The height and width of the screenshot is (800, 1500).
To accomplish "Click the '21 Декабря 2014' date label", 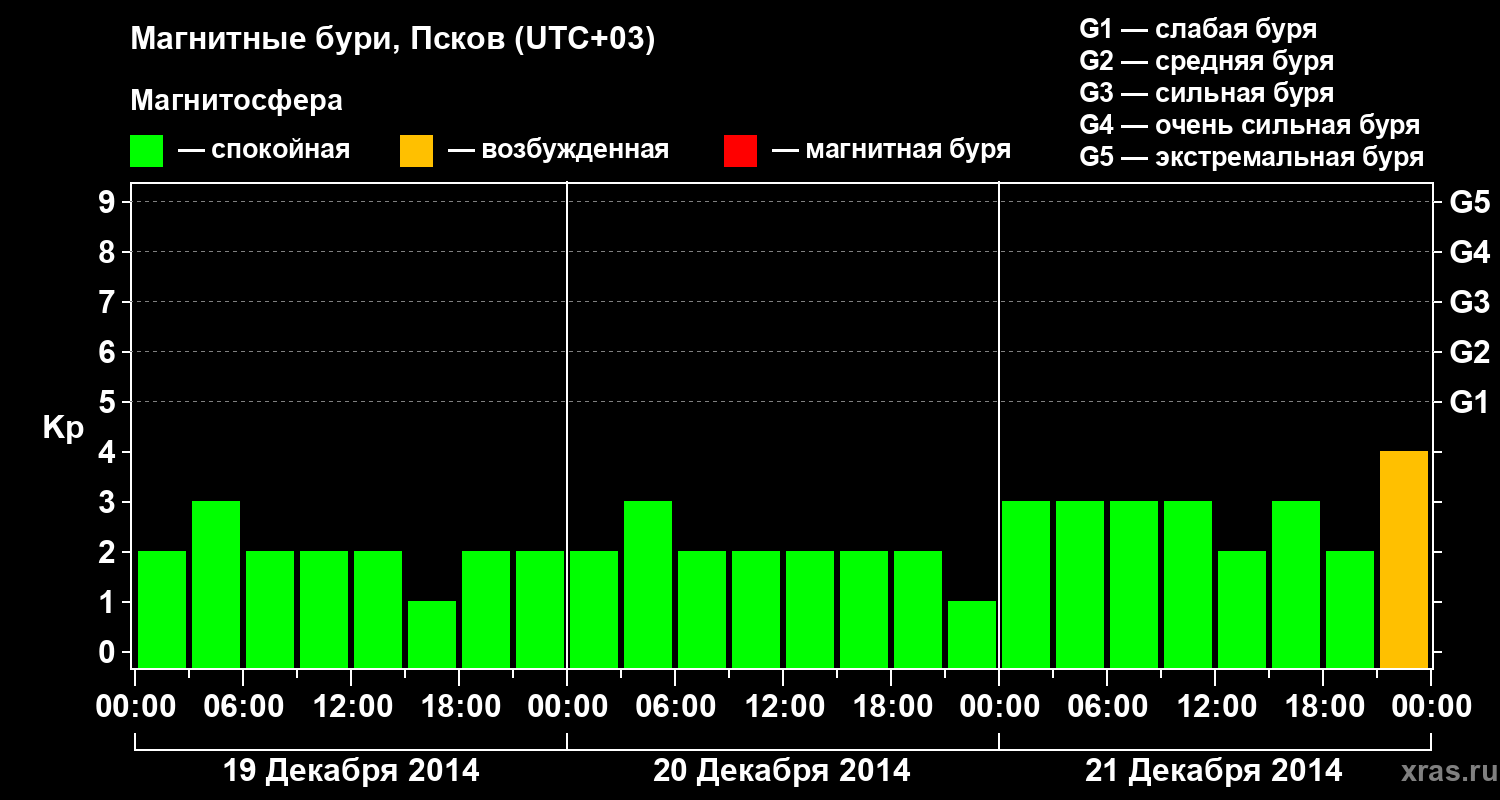I will tap(1214, 771).
